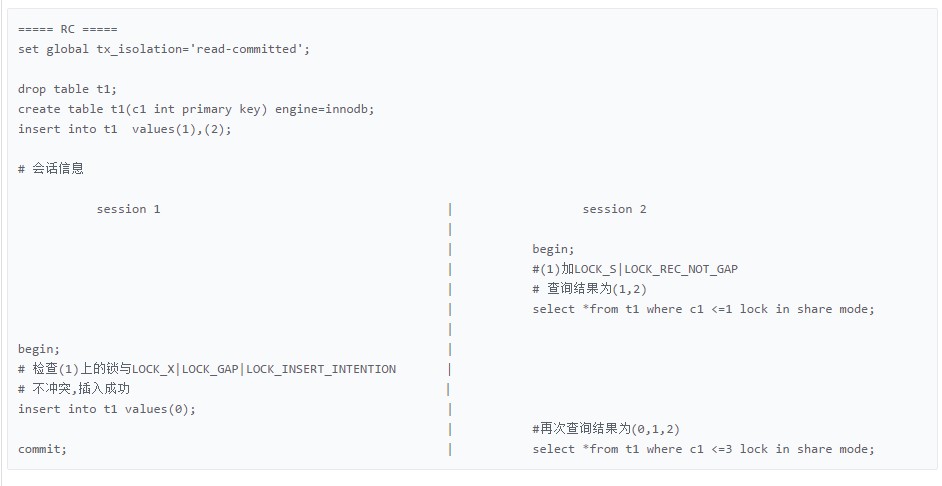Click select statement with c1 <=3

point(703,449)
